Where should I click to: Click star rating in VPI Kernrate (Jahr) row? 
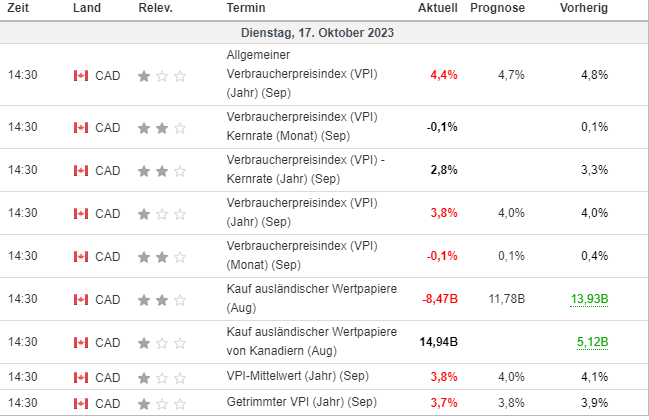coord(162,170)
